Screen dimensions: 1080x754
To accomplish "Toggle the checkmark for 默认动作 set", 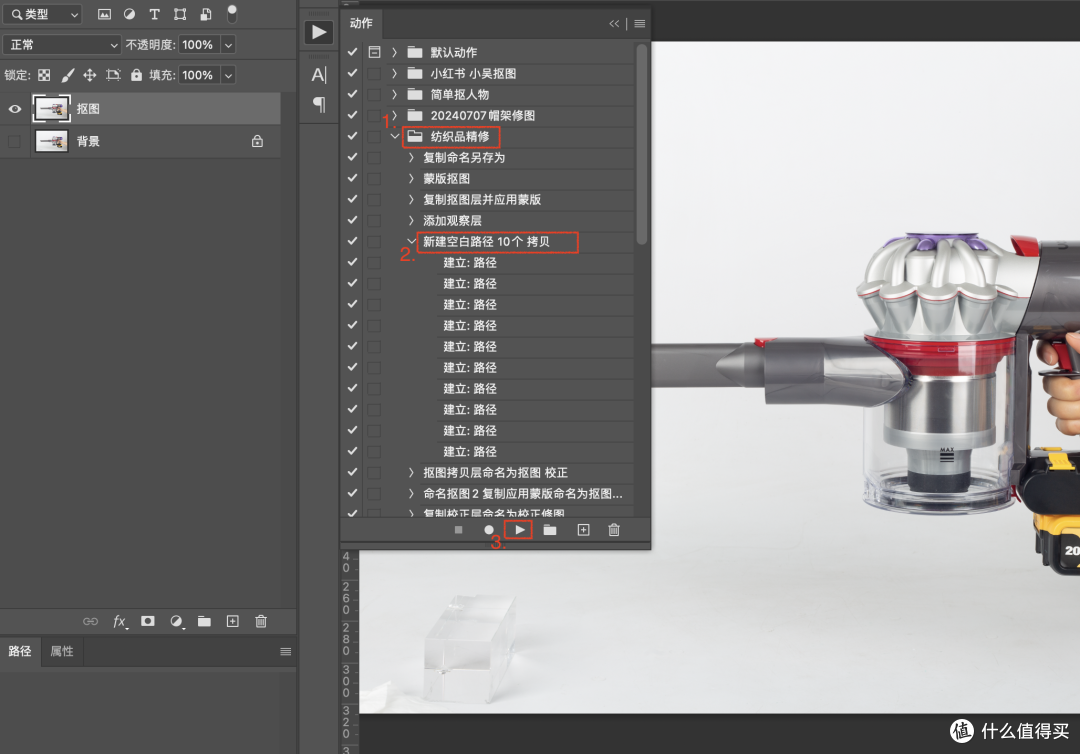I will tap(352, 52).
